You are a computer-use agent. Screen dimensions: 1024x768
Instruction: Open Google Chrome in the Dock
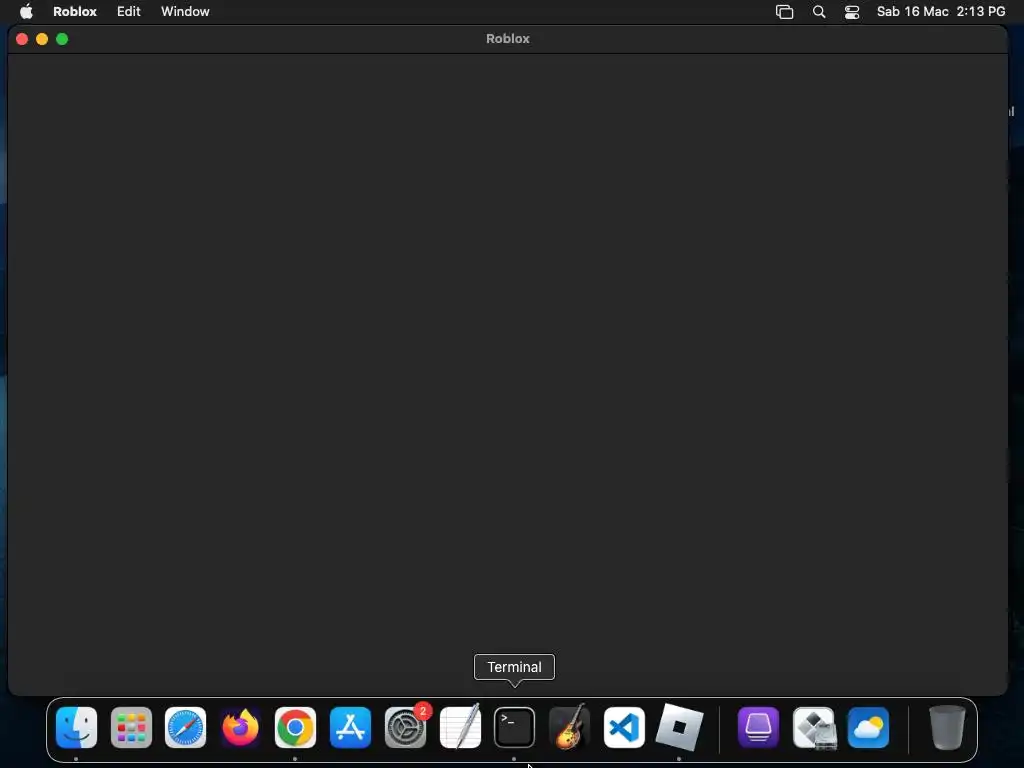(295, 728)
